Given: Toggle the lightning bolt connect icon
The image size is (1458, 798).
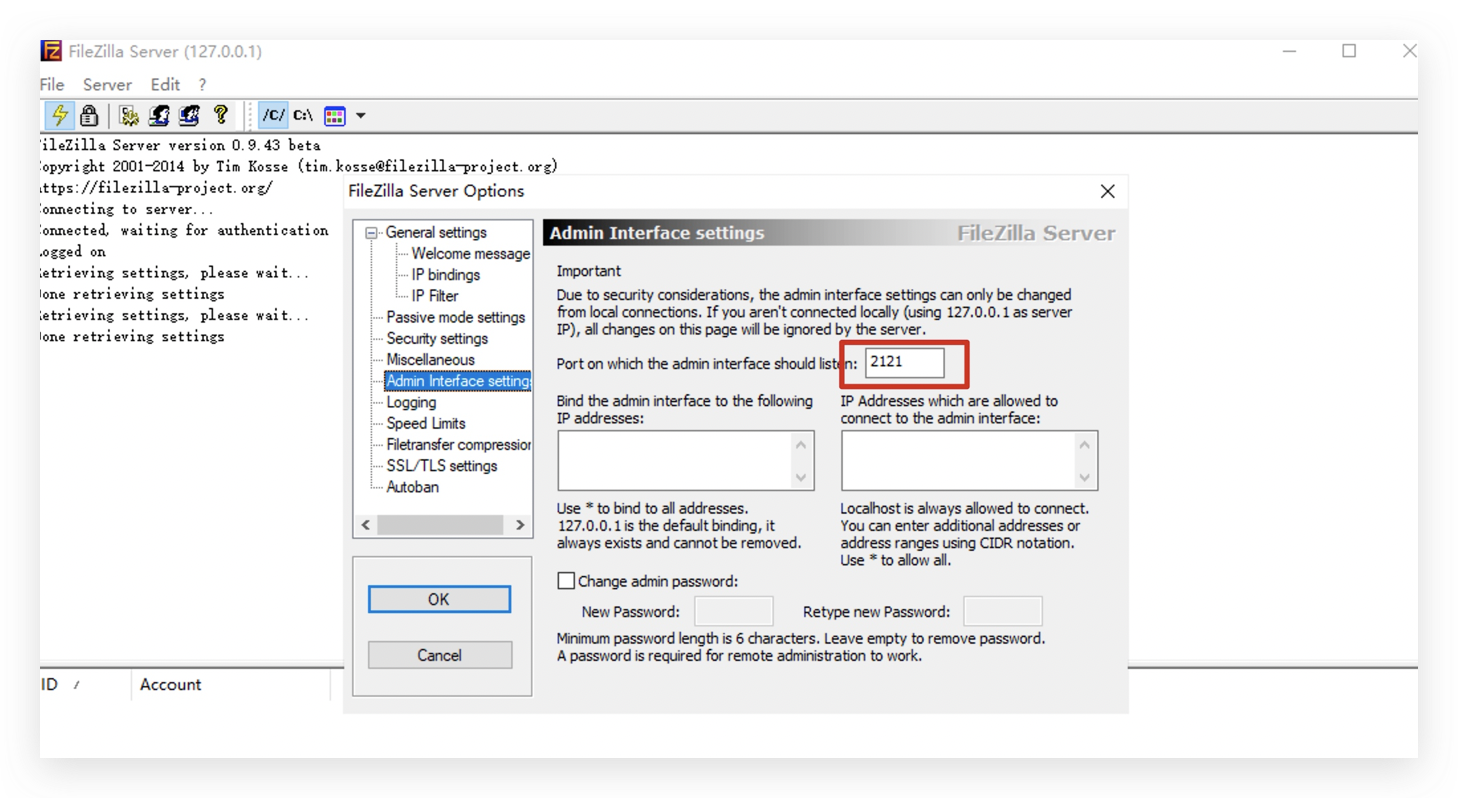Looking at the screenshot, I should click(x=60, y=115).
